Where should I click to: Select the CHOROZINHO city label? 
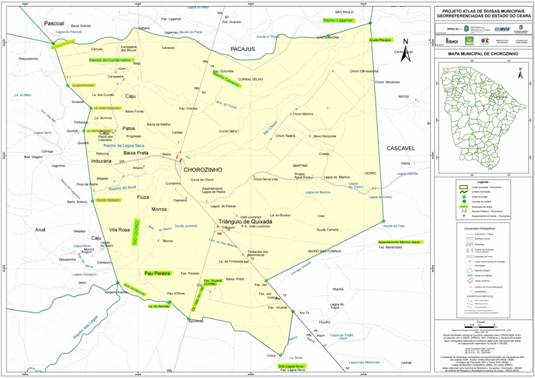[203, 170]
